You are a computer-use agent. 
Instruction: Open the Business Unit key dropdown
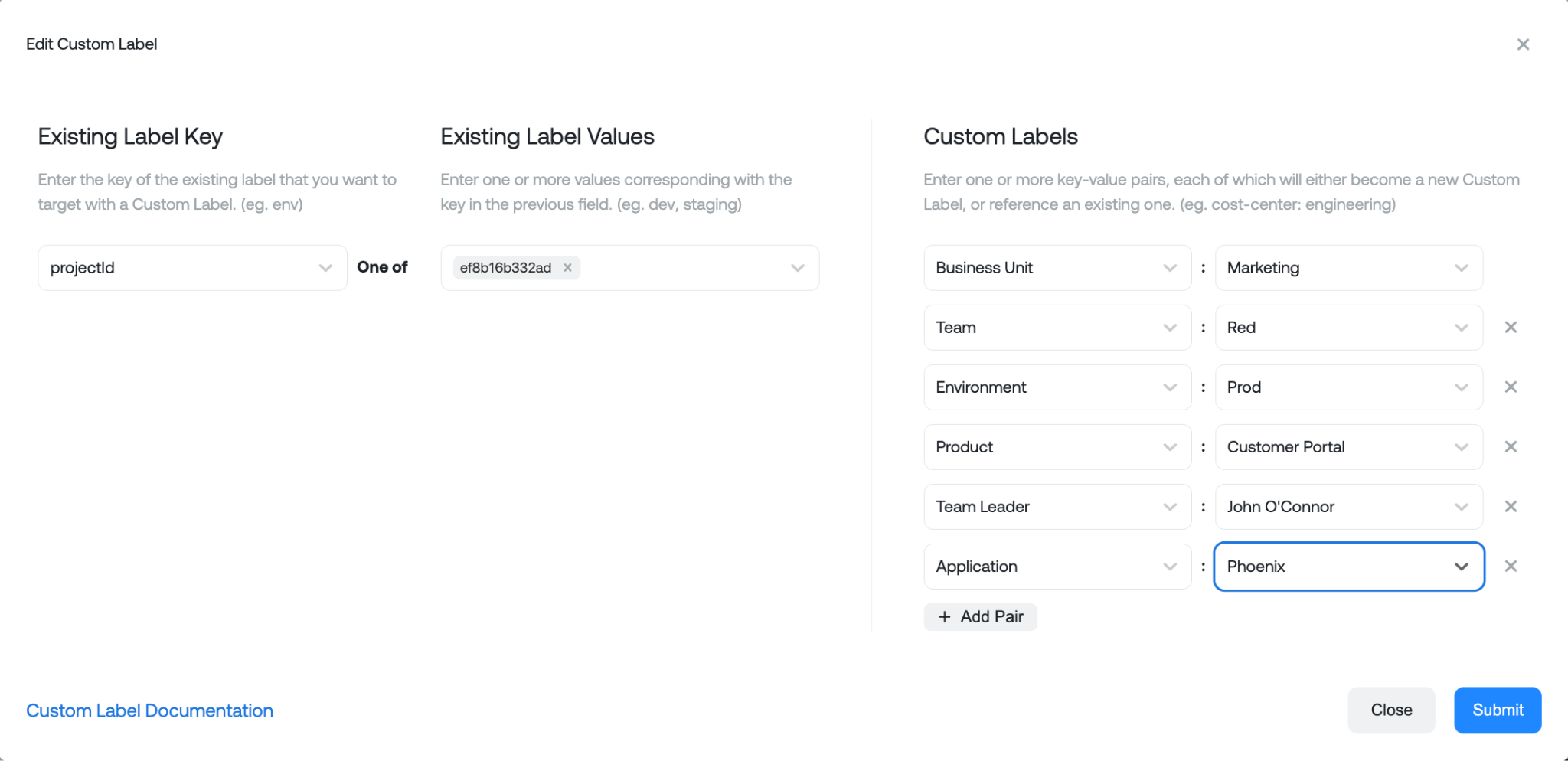(1168, 267)
